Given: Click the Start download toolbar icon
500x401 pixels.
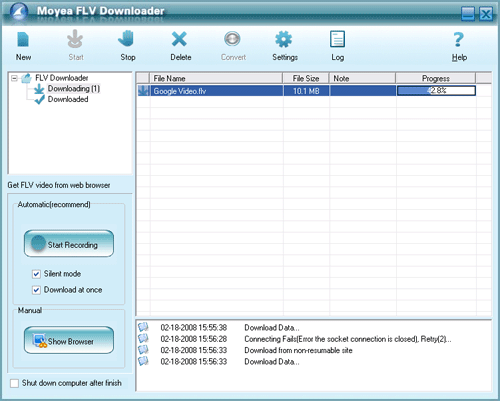Looking at the screenshot, I should [75, 39].
